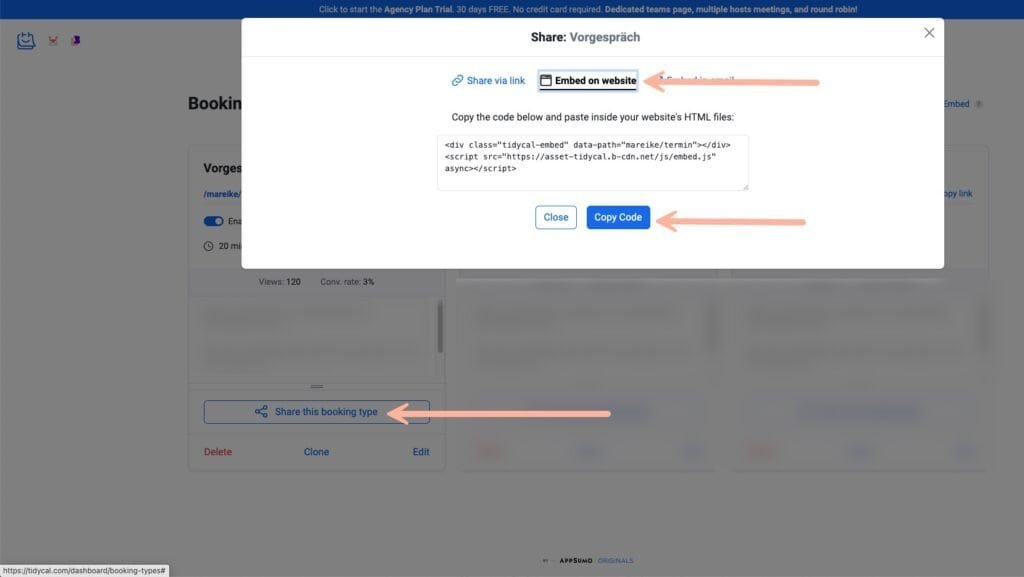Select the Embed on website tab

coord(588,81)
